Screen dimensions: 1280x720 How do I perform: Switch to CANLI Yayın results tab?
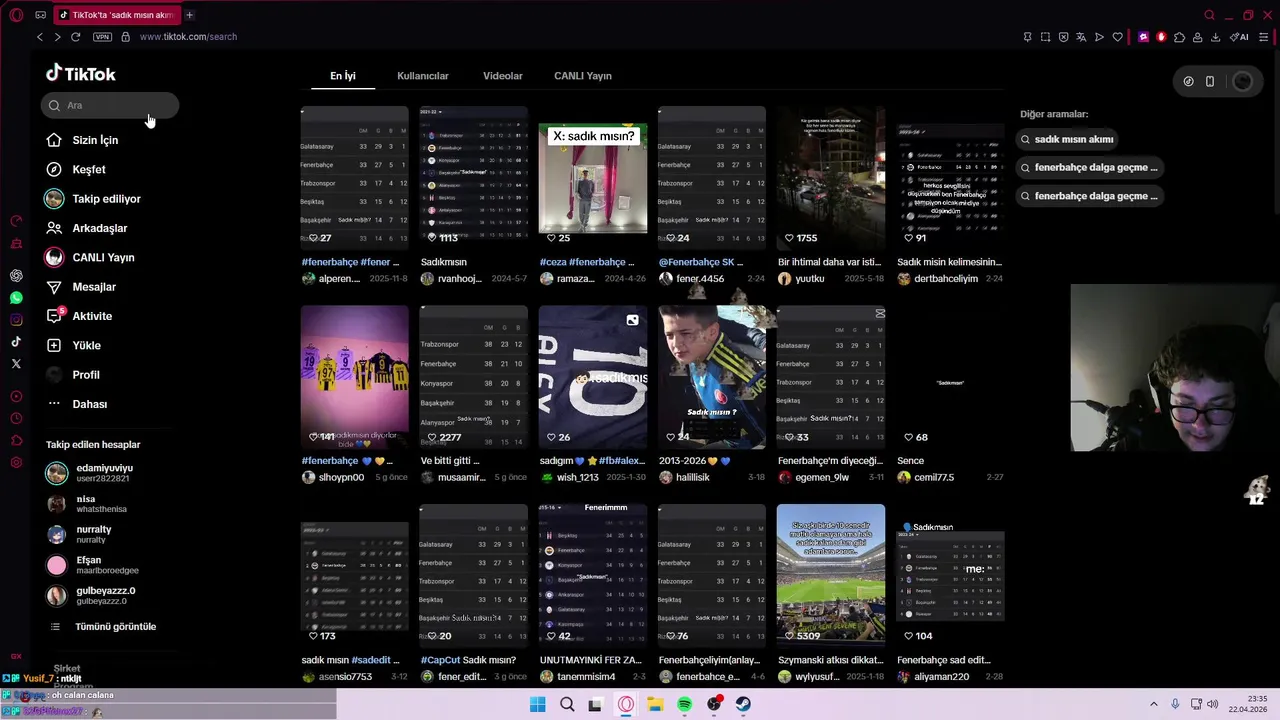583,76
